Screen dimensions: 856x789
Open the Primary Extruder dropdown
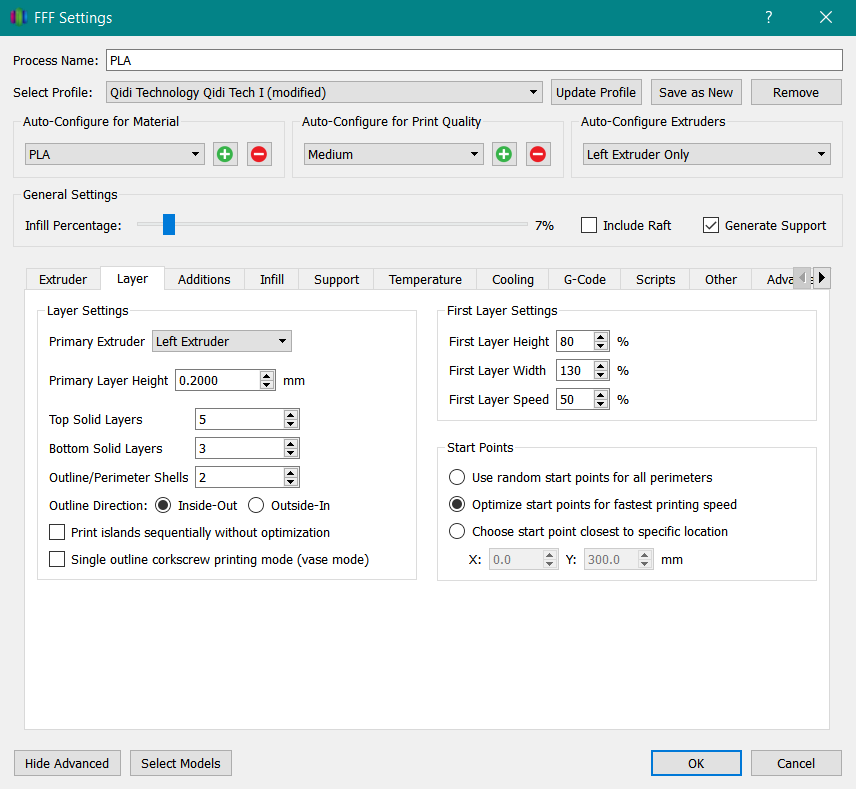(222, 341)
